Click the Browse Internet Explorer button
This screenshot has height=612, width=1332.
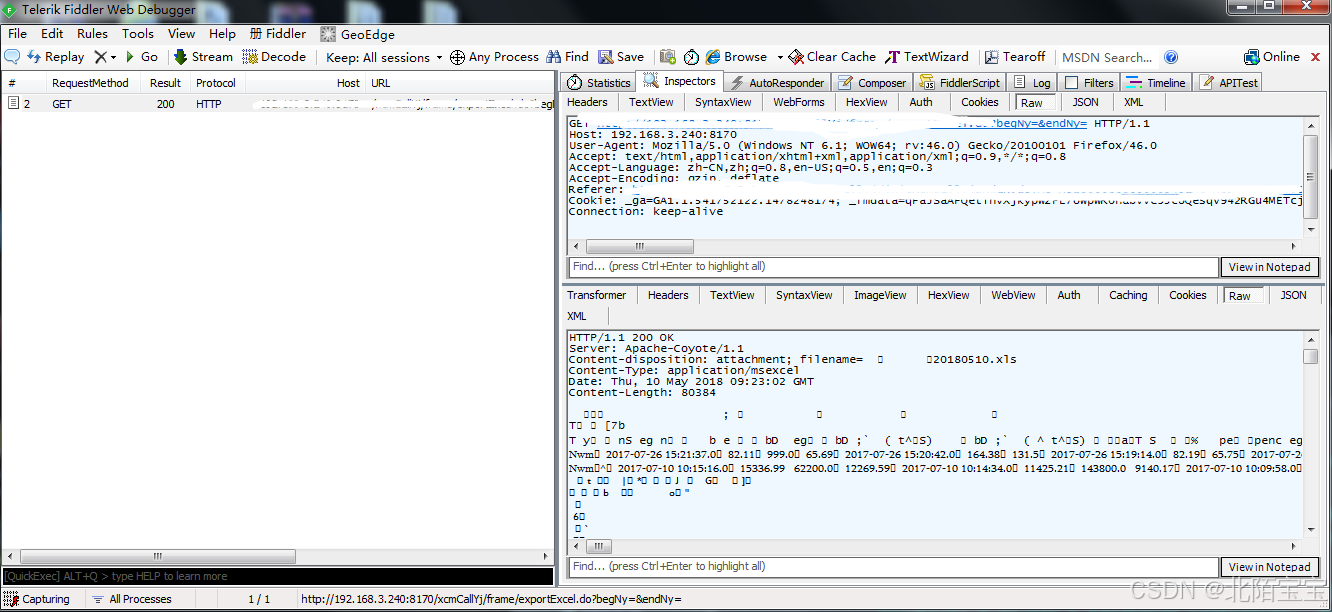coord(737,57)
